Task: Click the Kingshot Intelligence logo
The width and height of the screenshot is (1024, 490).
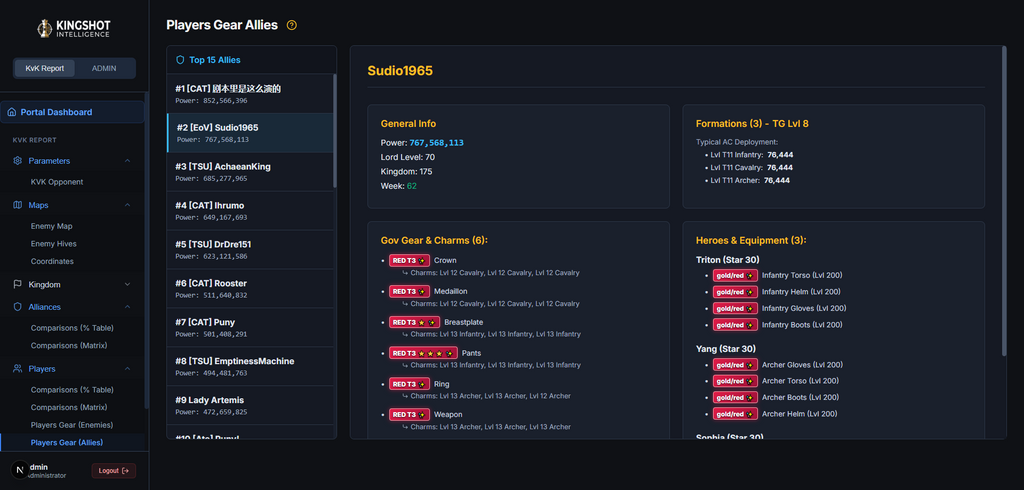Action: [74, 28]
